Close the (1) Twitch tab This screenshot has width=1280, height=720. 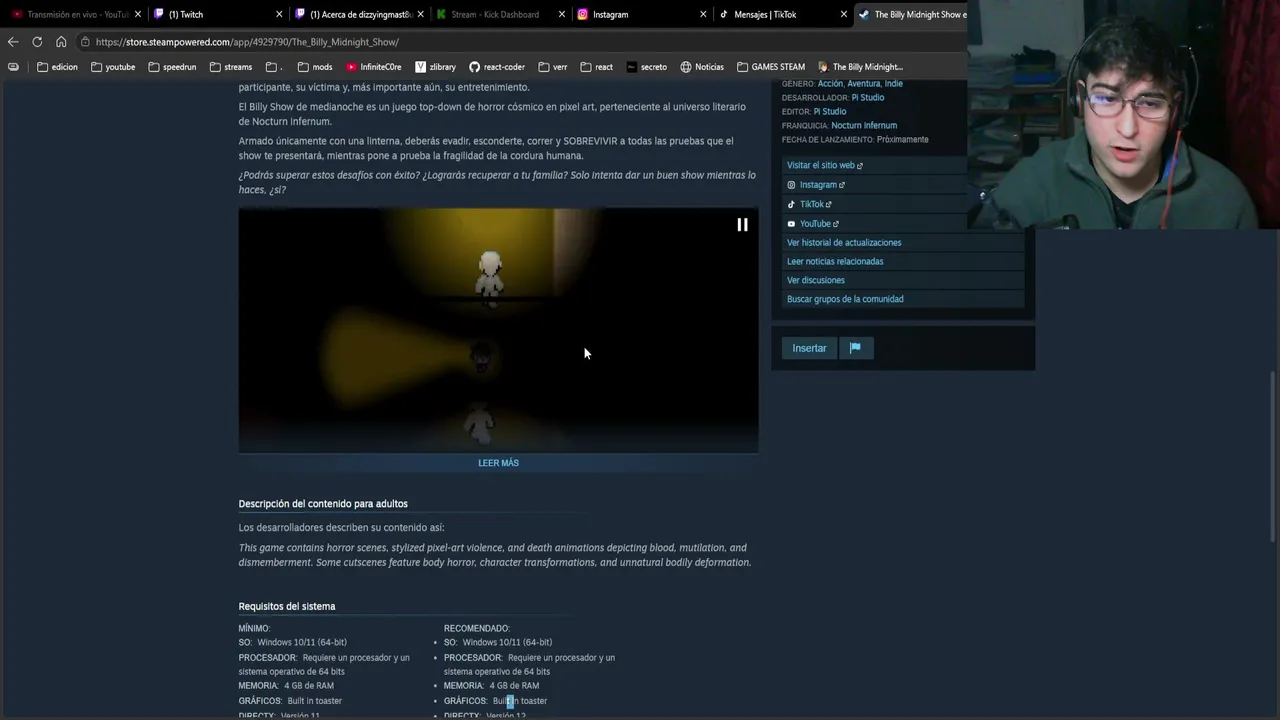point(279,14)
